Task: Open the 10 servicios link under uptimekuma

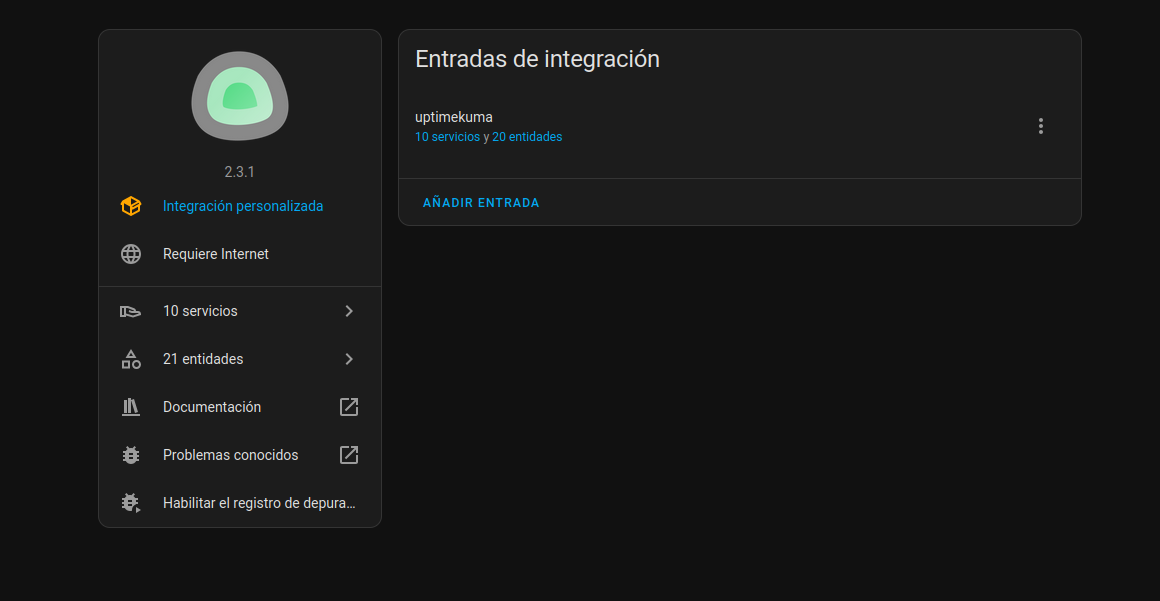Action: coord(447,137)
